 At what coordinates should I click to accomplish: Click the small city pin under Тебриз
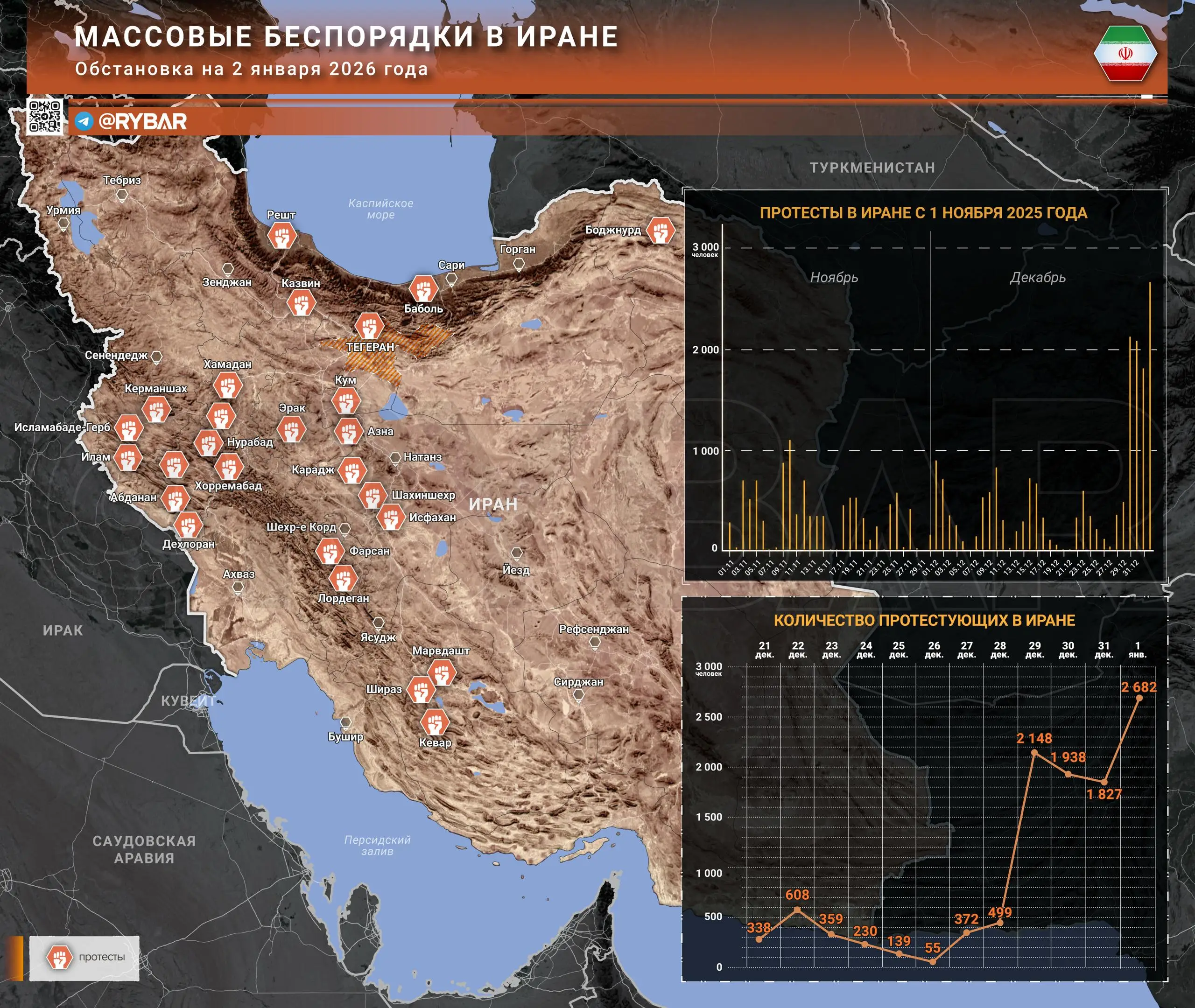122,196
